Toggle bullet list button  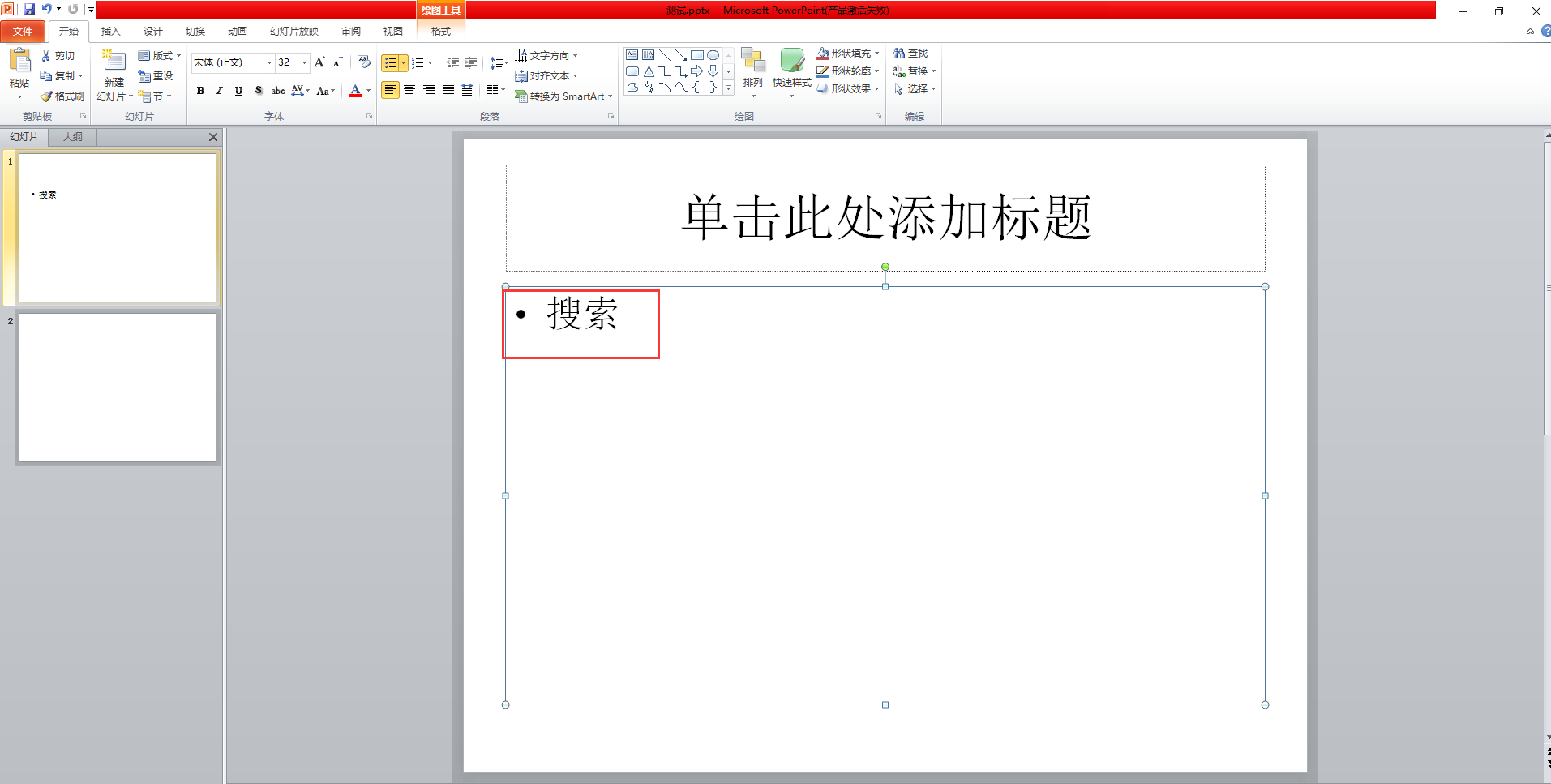[x=390, y=62]
